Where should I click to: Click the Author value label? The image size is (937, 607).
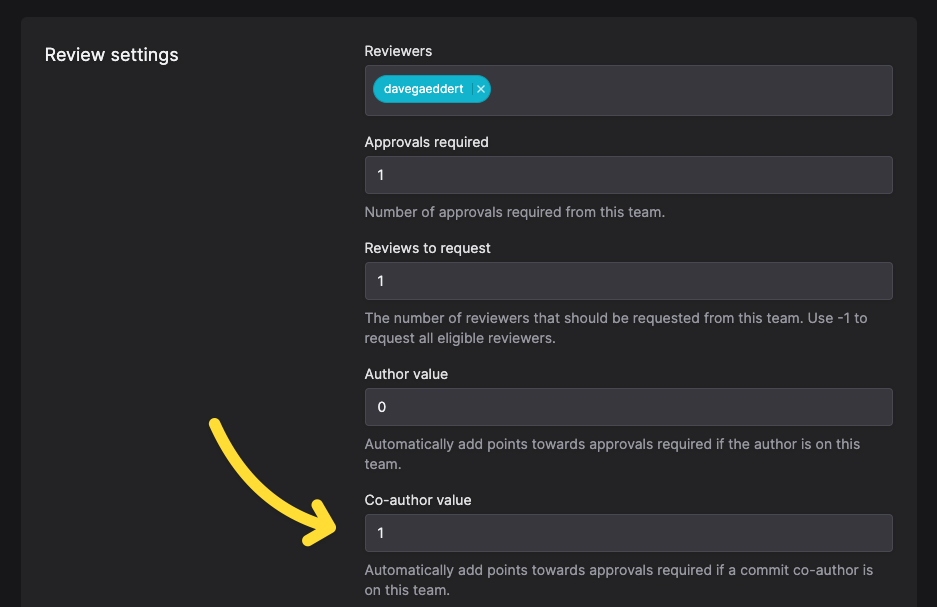point(406,374)
